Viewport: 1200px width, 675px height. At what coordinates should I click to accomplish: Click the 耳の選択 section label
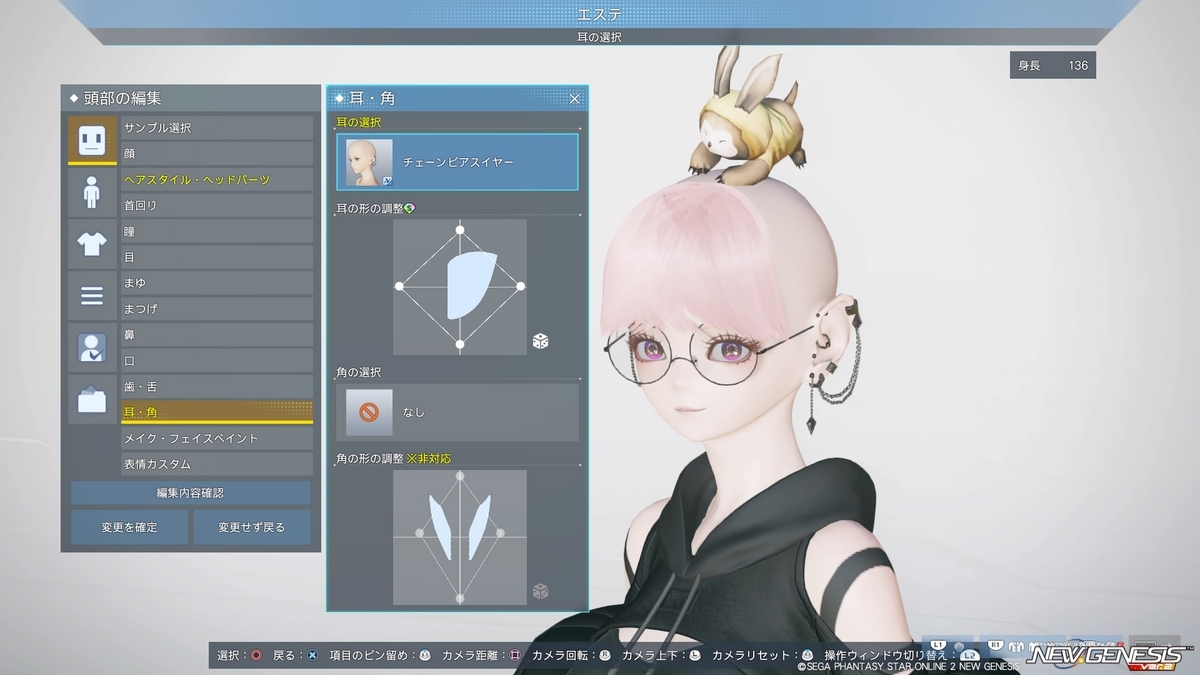[x=358, y=122]
